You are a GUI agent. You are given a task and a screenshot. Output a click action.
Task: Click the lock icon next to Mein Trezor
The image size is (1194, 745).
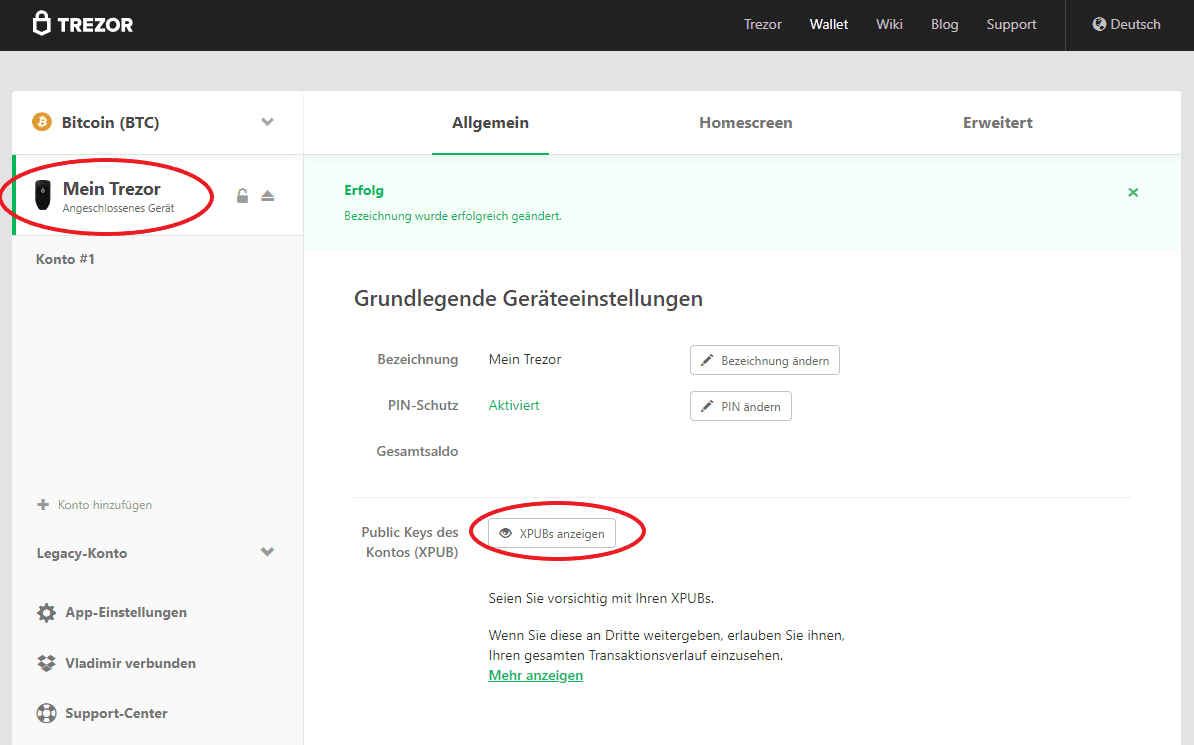click(242, 196)
